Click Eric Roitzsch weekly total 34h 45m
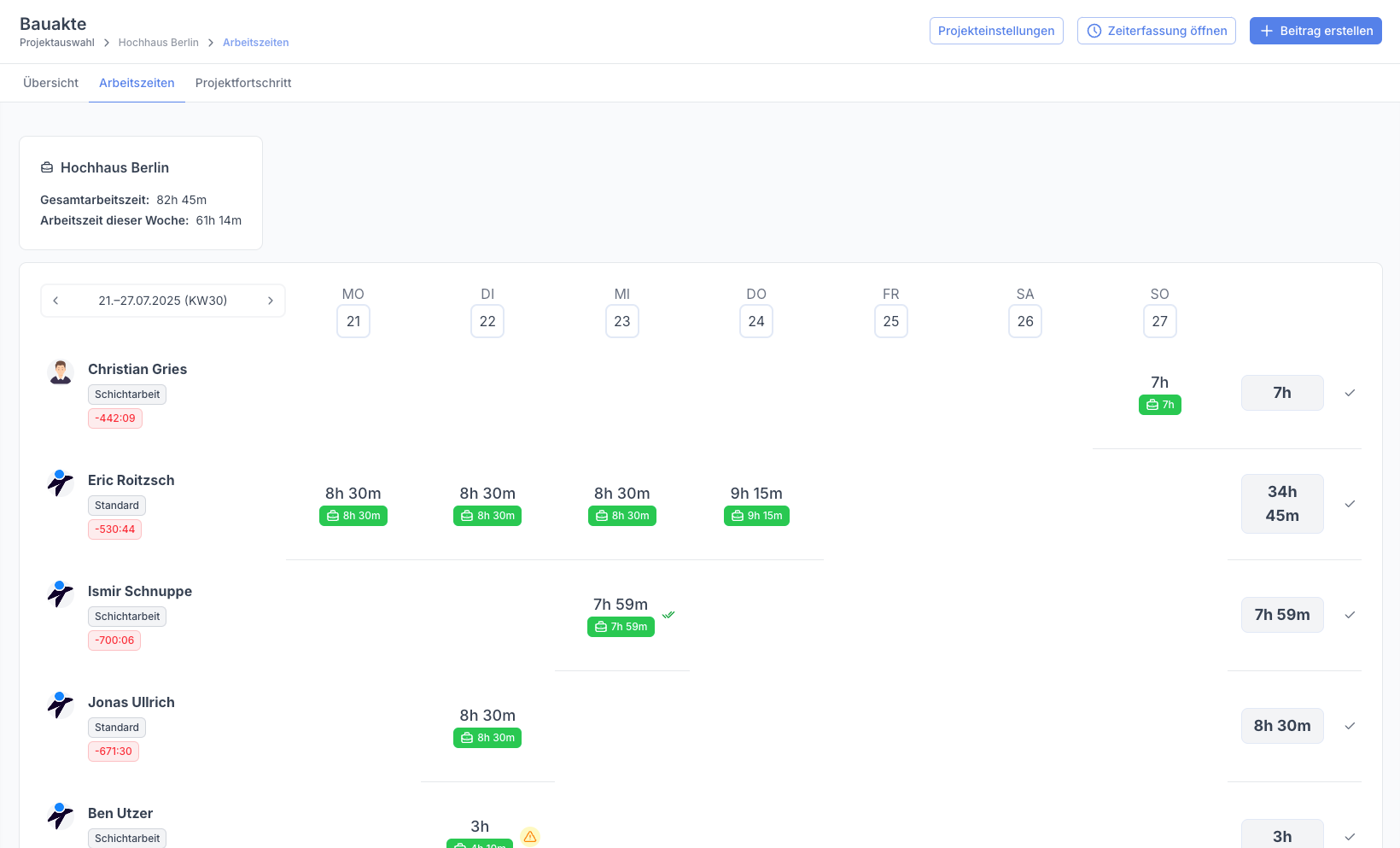Viewport: 1400px width, 848px height. coord(1282,504)
